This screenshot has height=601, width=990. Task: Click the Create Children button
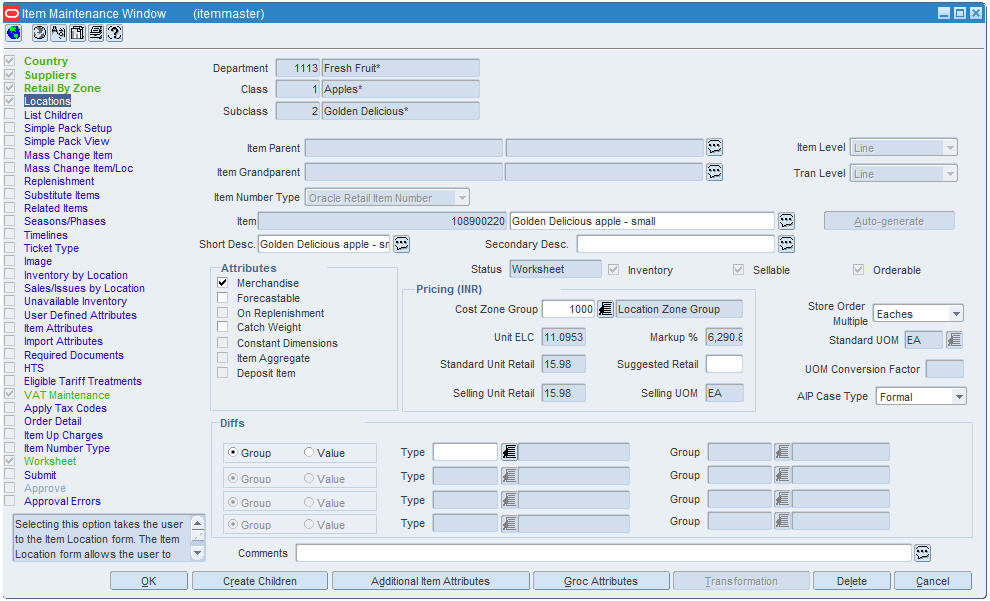click(259, 581)
